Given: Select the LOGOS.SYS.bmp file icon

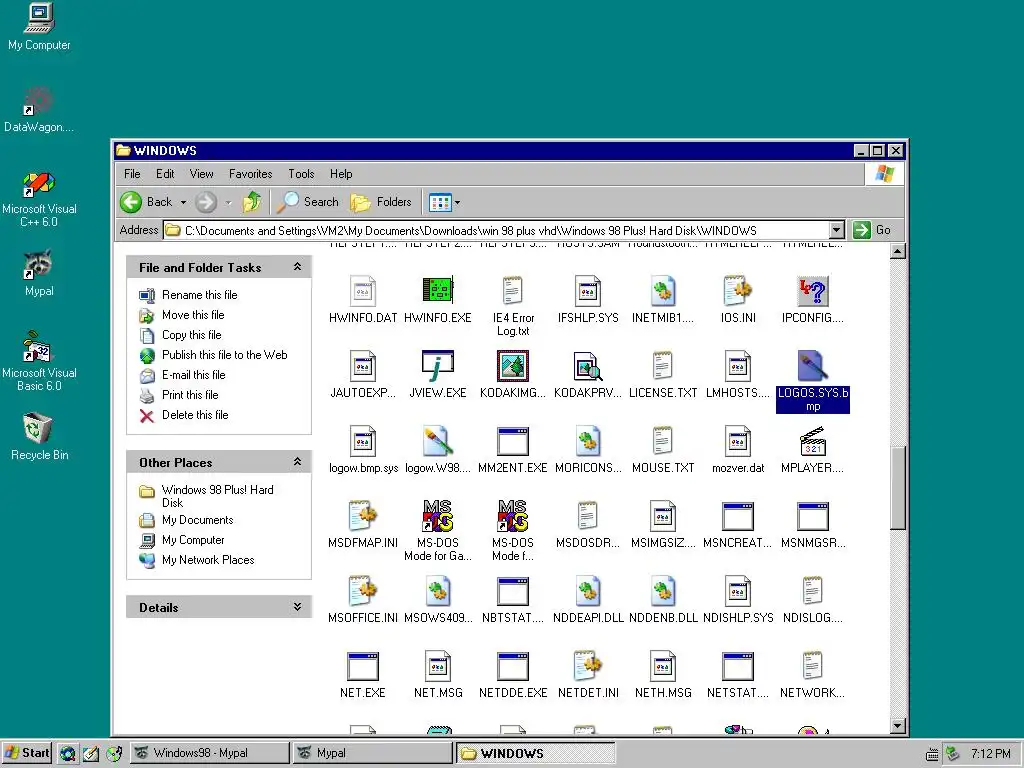Looking at the screenshot, I should pyautogui.click(x=812, y=366).
